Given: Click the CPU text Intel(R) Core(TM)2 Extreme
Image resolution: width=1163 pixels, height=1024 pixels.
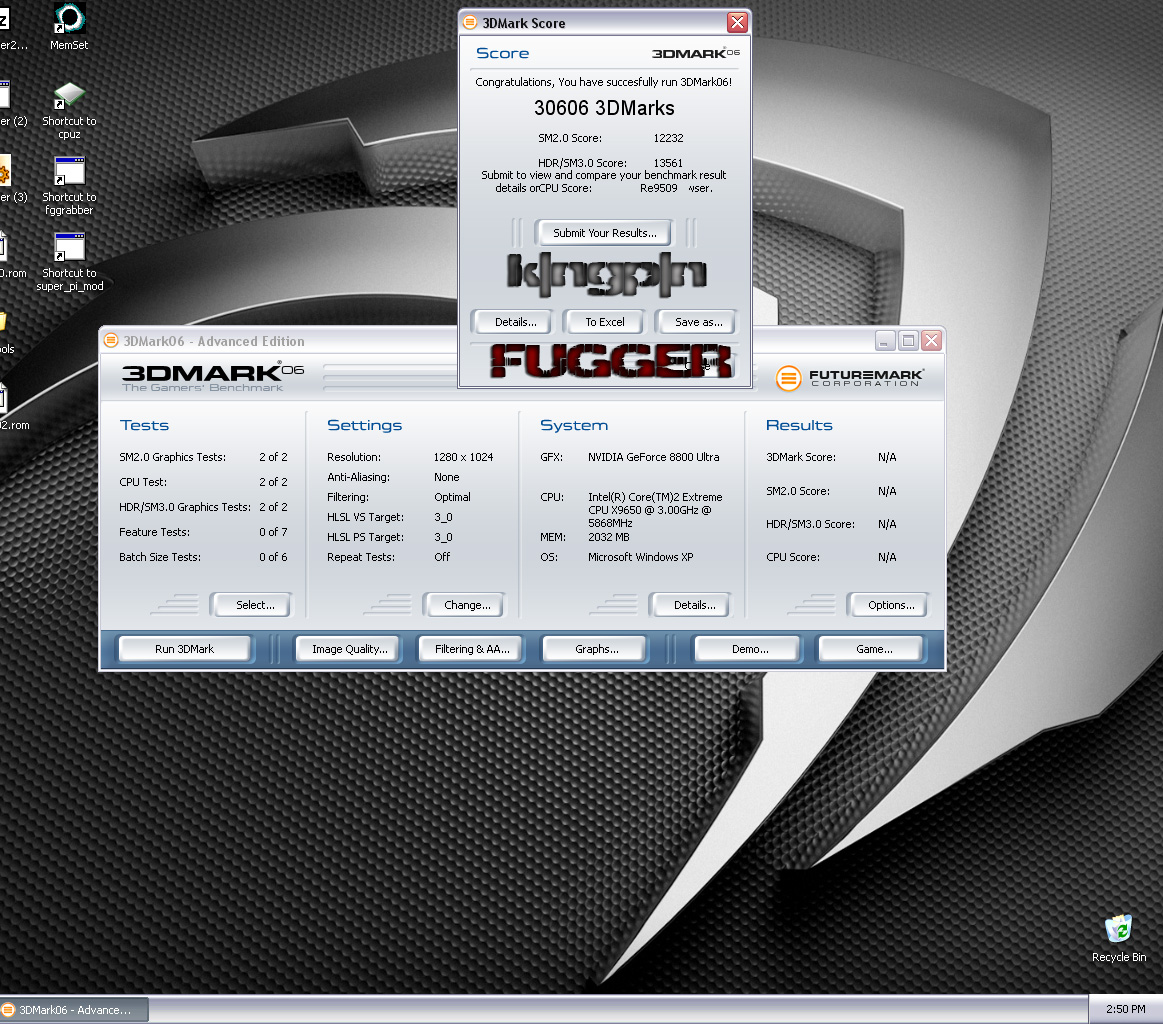Looking at the screenshot, I should (x=655, y=497).
